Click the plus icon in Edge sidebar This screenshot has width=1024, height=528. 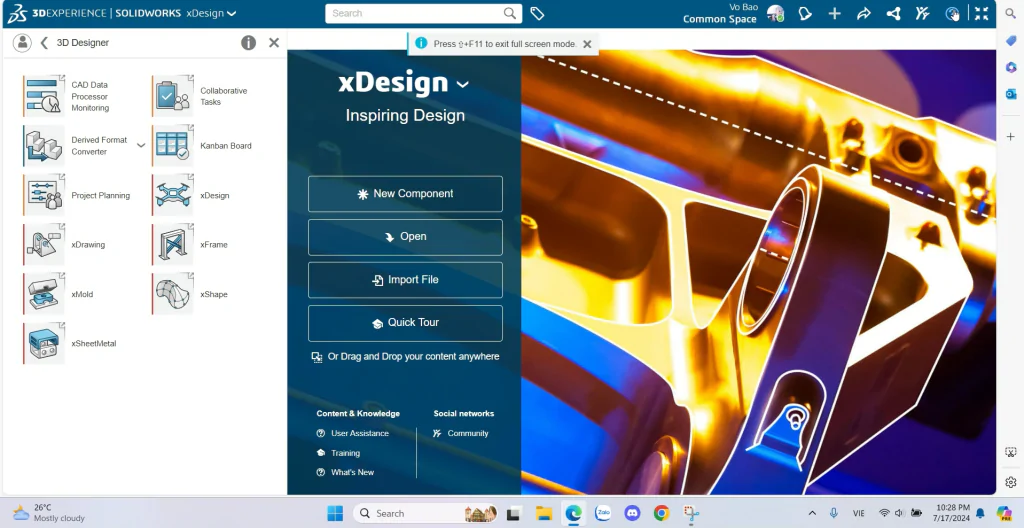pyautogui.click(x=1010, y=137)
